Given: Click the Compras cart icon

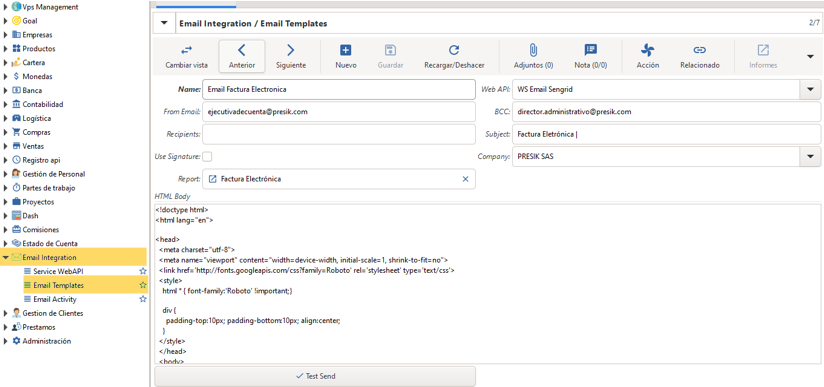Looking at the screenshot, I should click(x=16, y=132).
